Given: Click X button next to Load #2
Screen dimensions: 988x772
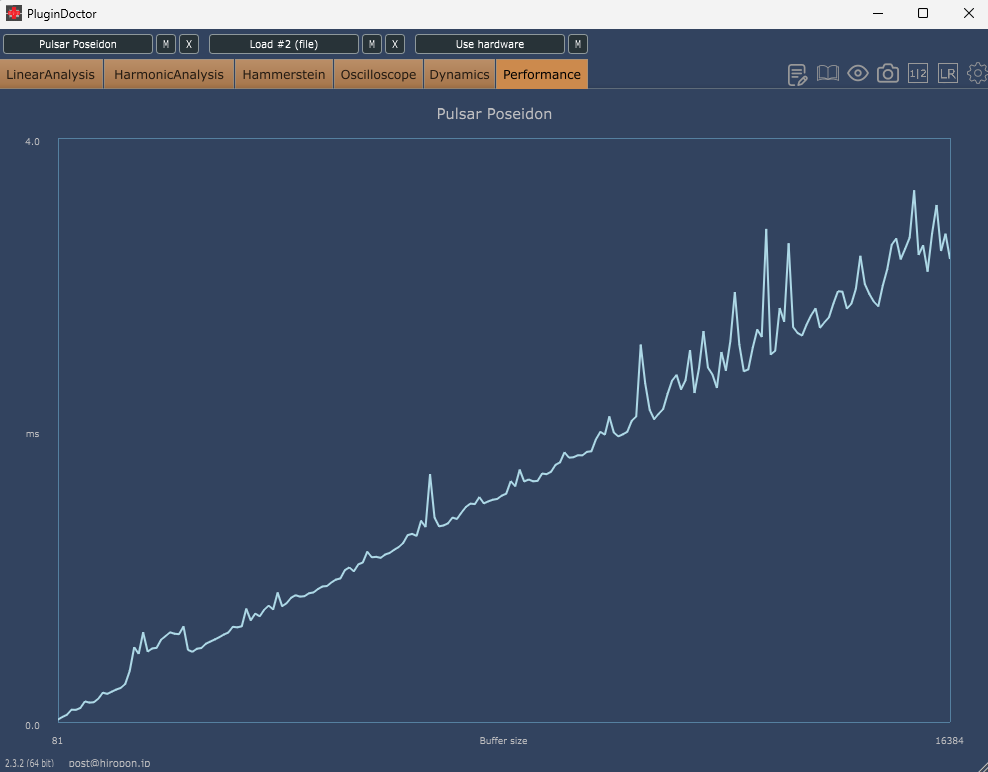Looking at the screenshot, I should (x=395, y=44).
